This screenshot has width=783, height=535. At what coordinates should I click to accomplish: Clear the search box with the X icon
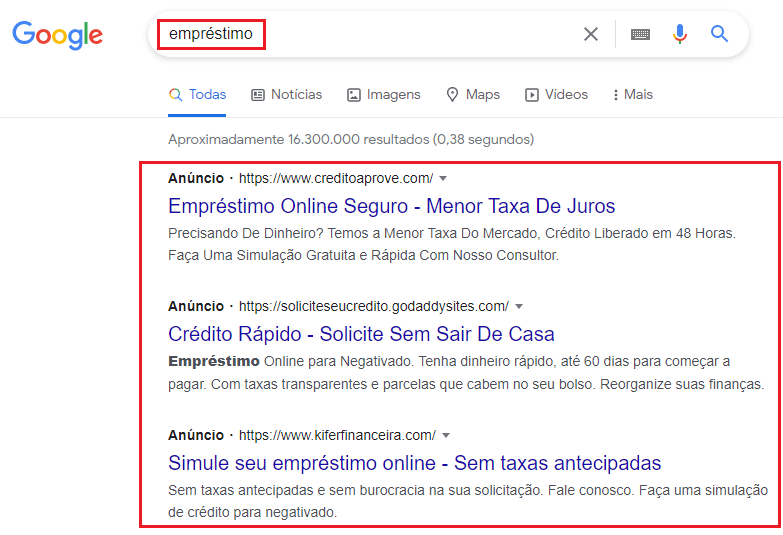click(x=591, y=34)
